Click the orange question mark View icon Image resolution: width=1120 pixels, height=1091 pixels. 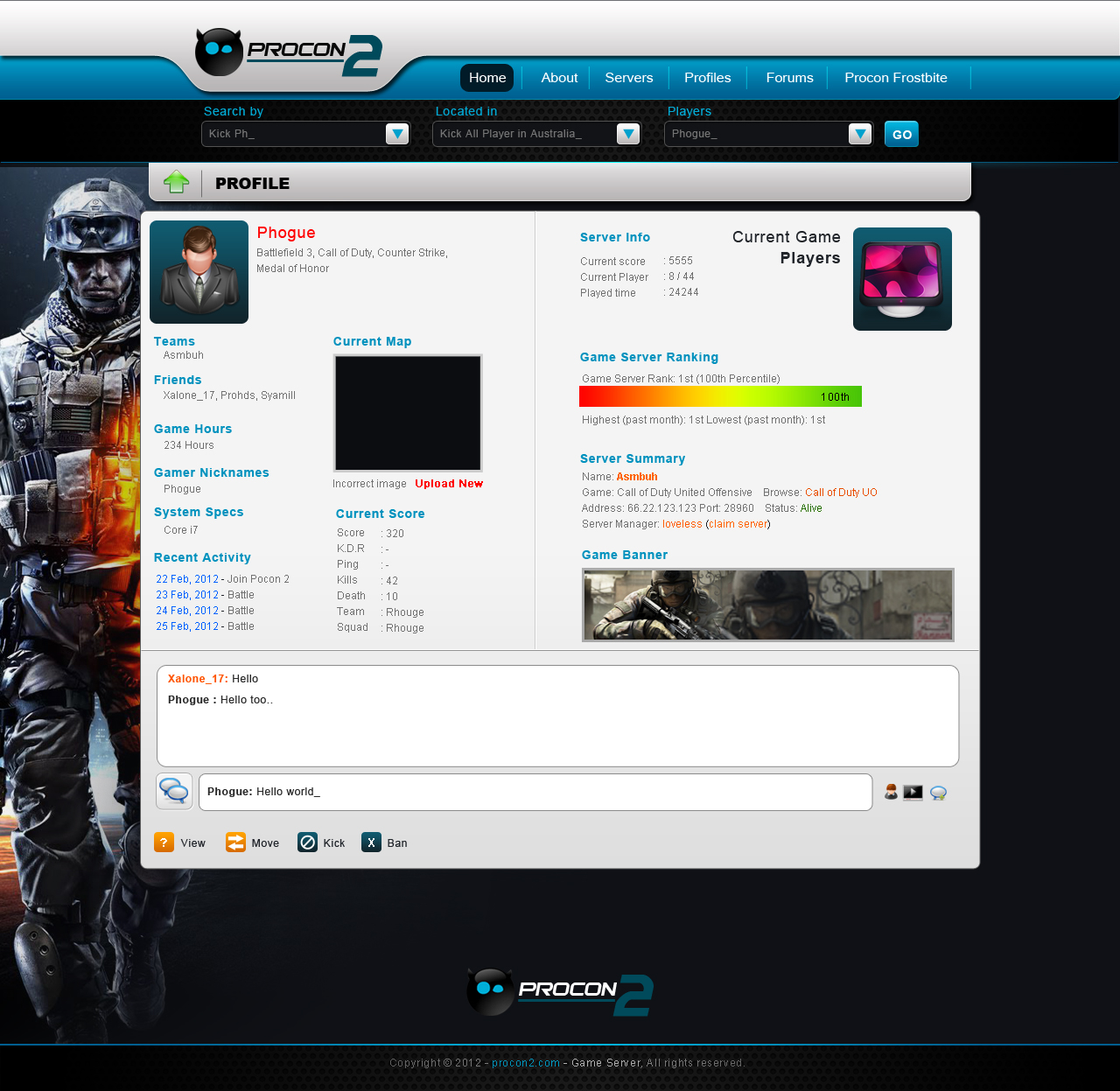164,842
